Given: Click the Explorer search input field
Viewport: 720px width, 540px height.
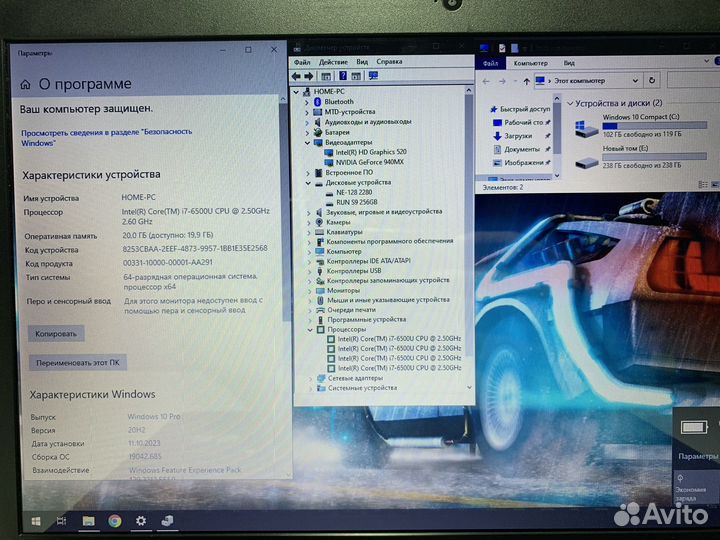Looking at the screenshot, I should 692,80.
